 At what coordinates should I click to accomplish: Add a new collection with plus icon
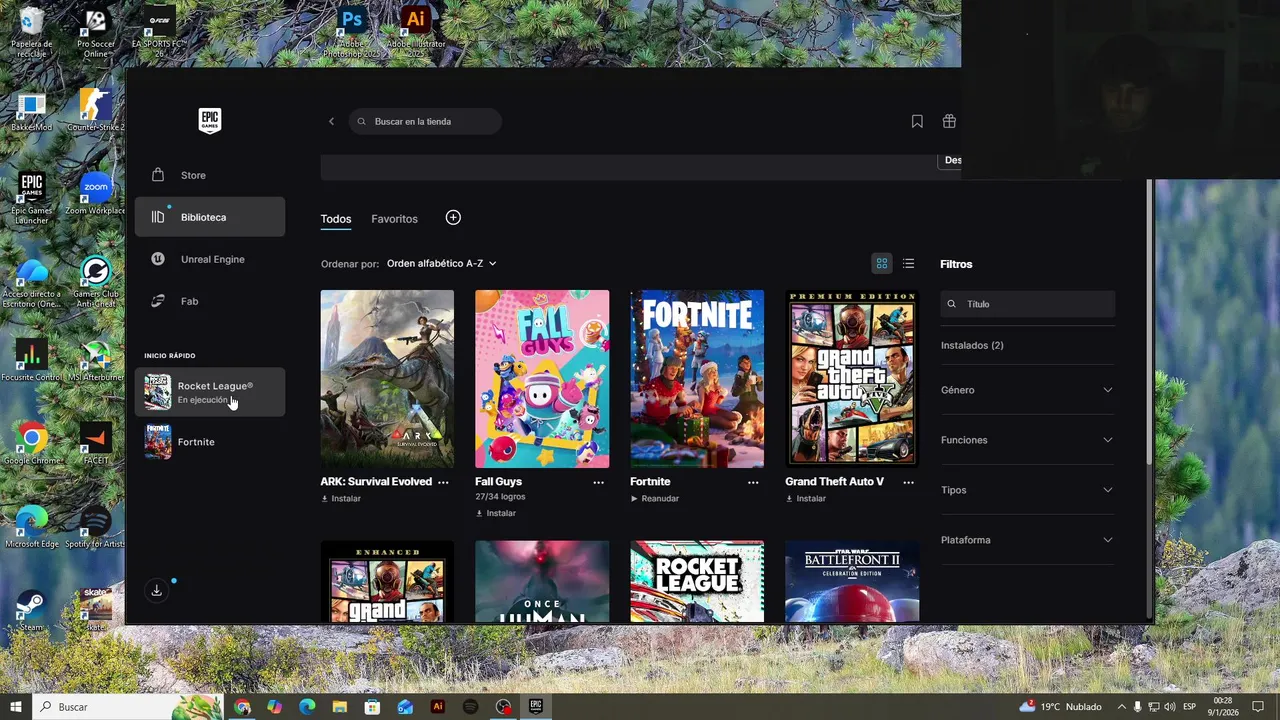453,217
